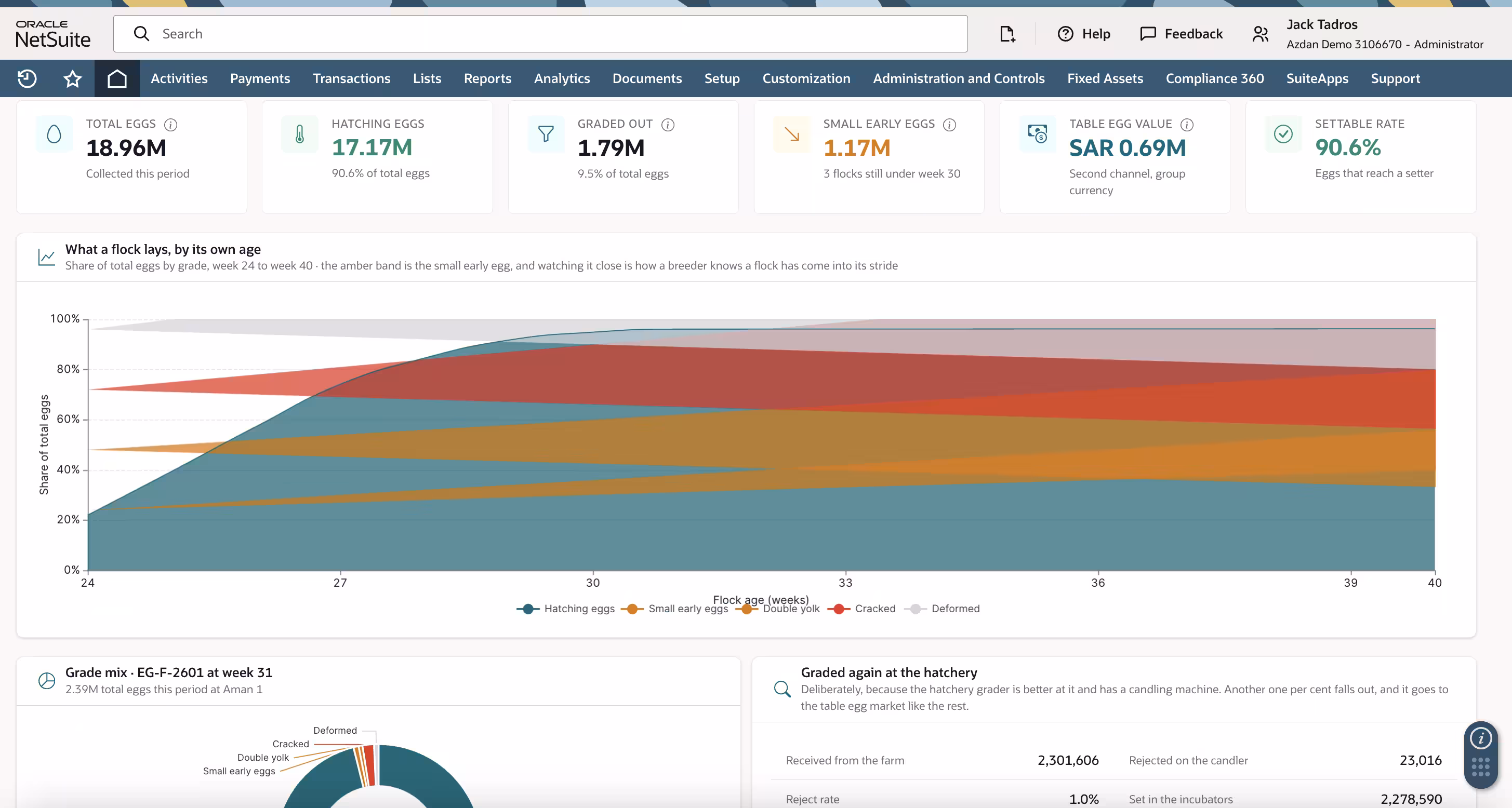Click the down arrow icon on Small Early Eggs
The image size is (1512, 808).
point(792,134)
